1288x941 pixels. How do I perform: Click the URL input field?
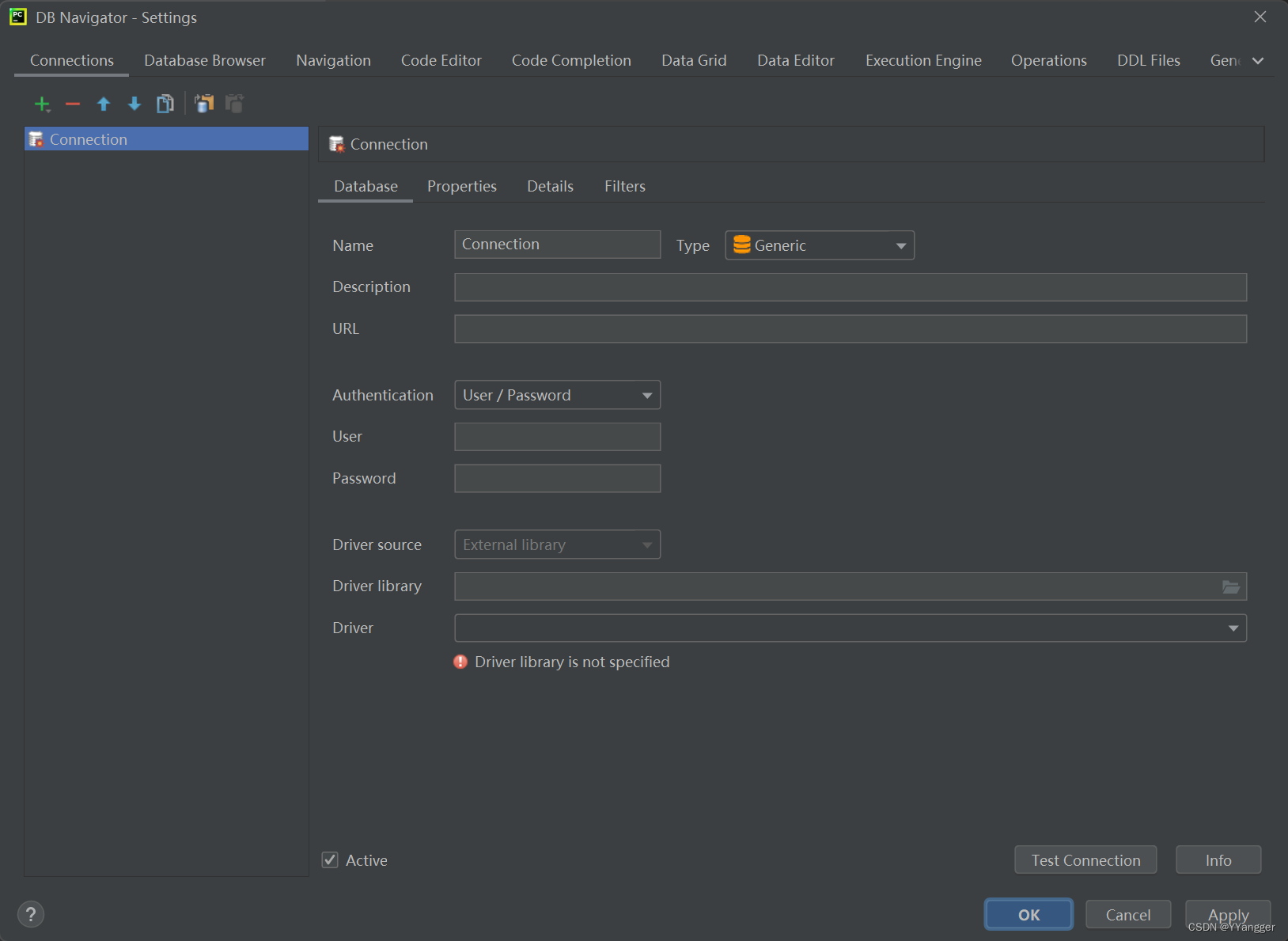[850, 329]
